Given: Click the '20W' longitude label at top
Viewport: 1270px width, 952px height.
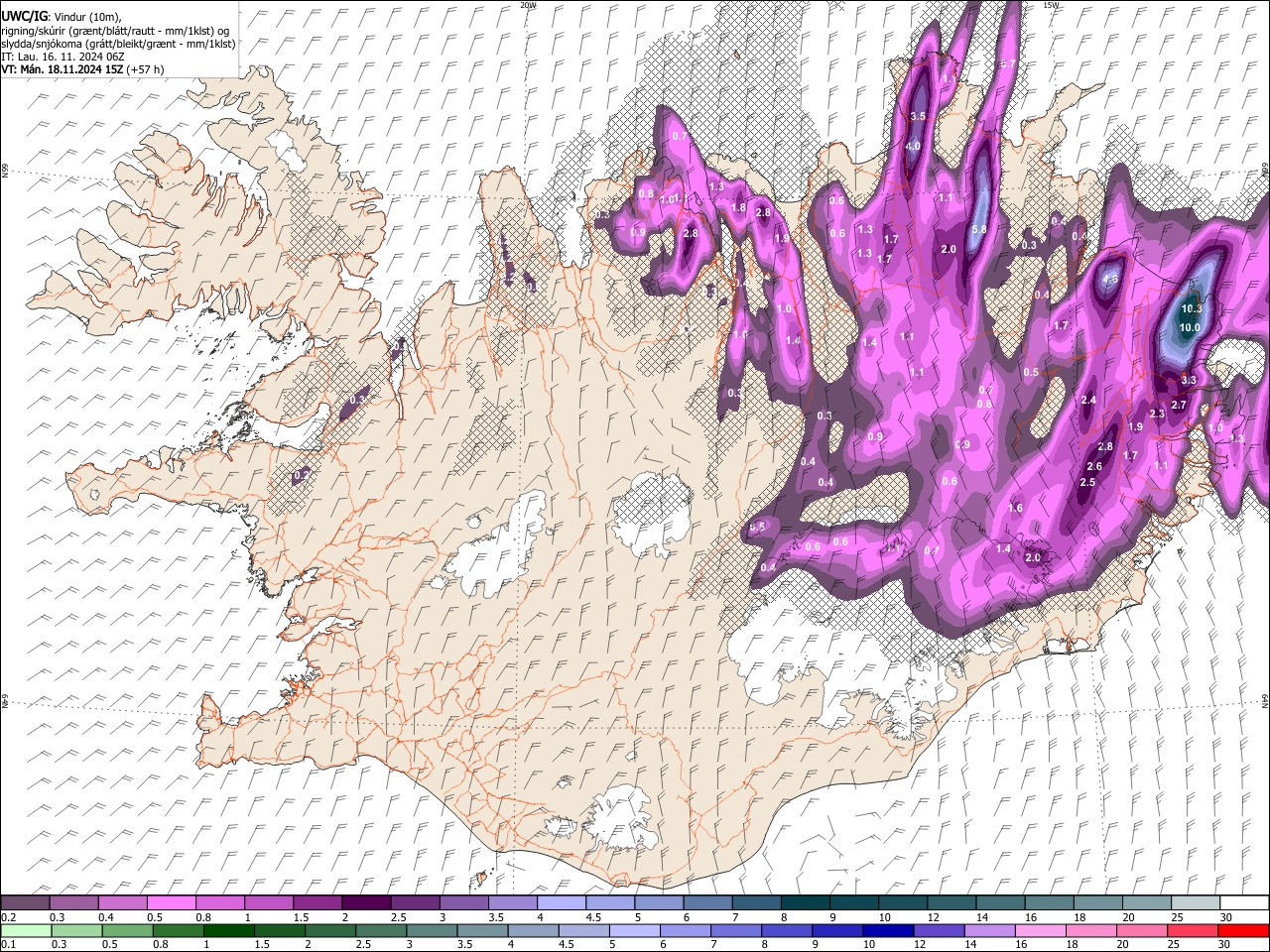Looking at the screenshot, I should pos(528,5).
